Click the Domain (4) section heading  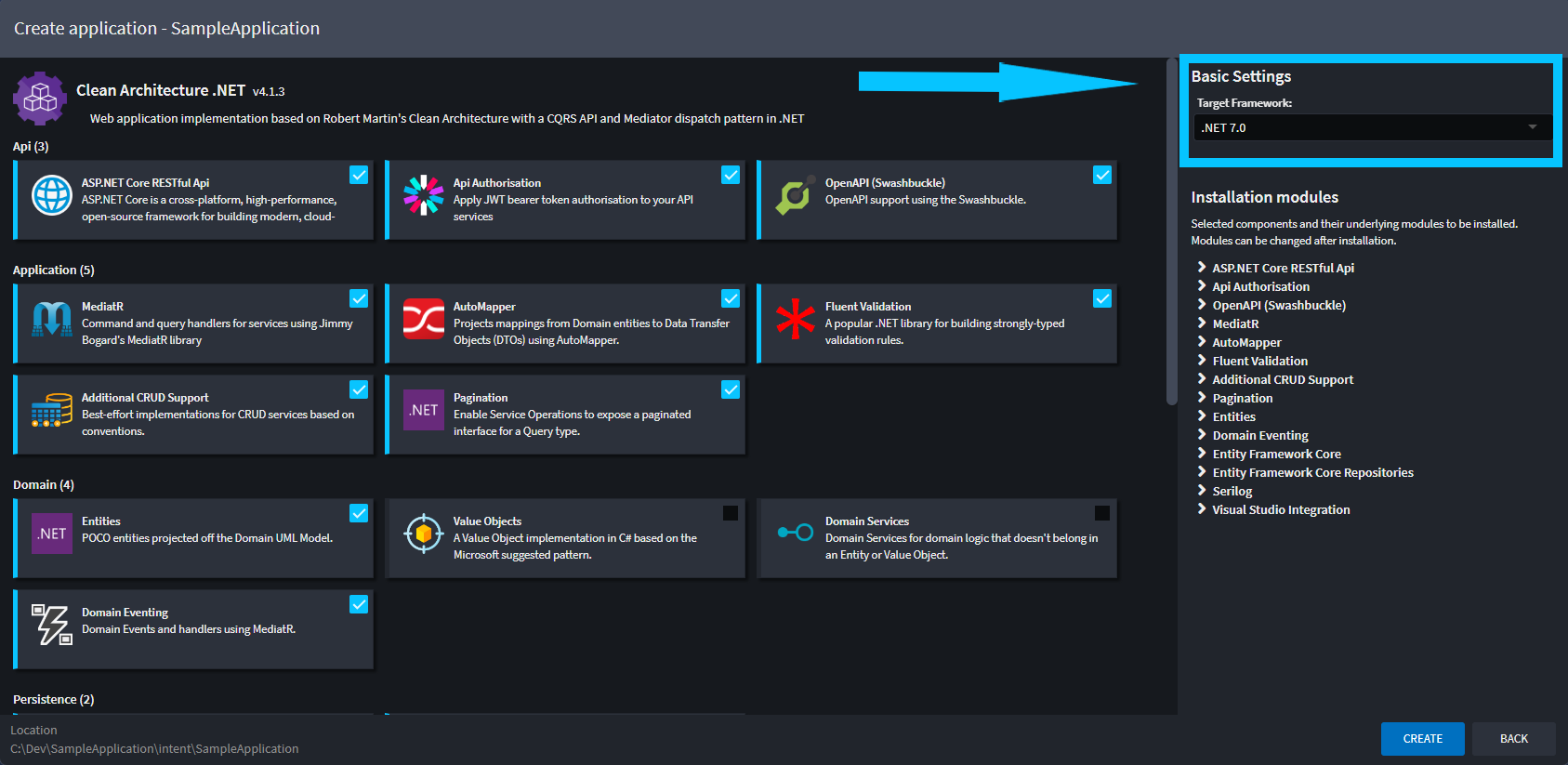[x=43, y=485]
